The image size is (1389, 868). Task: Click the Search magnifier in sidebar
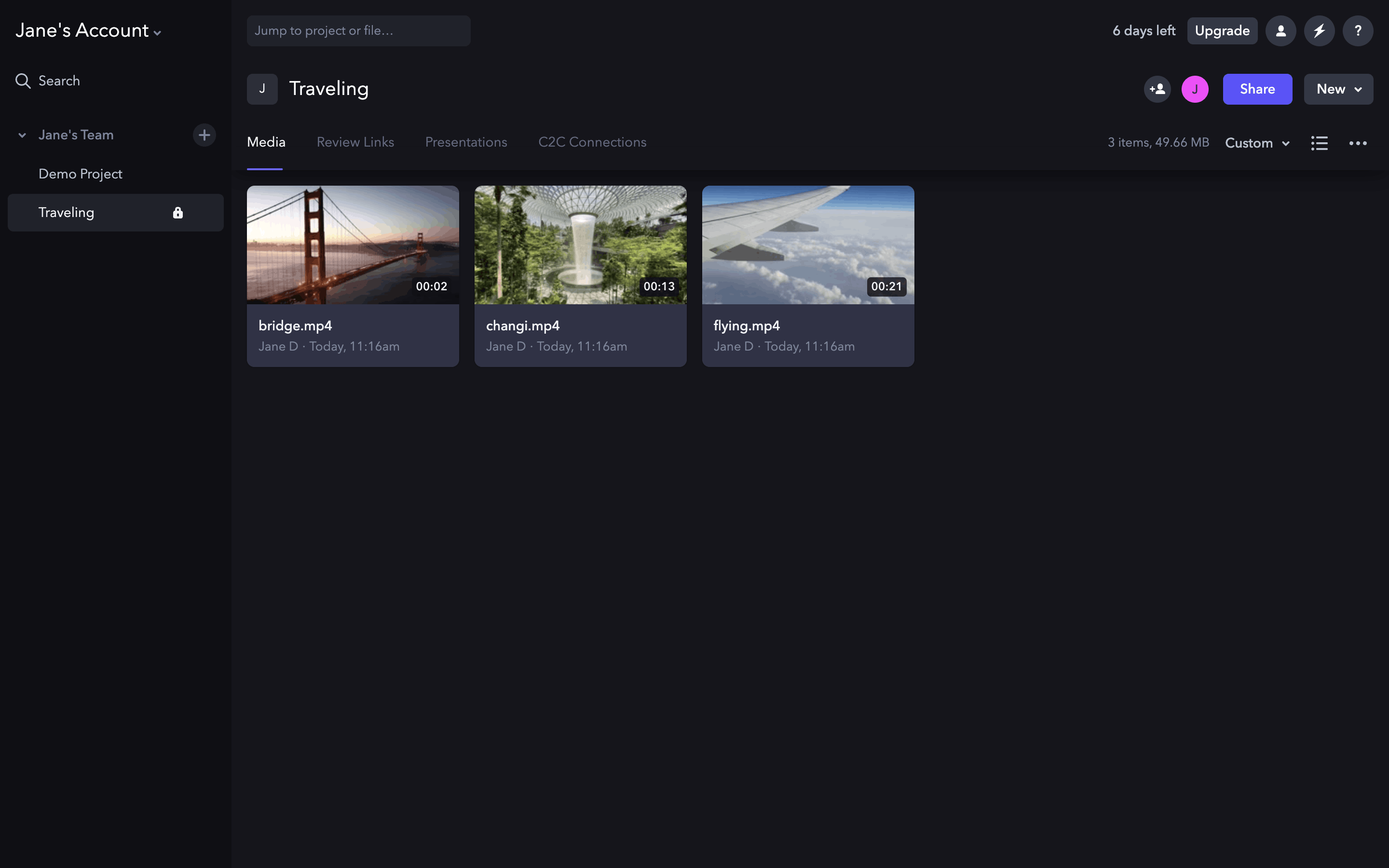23,81
